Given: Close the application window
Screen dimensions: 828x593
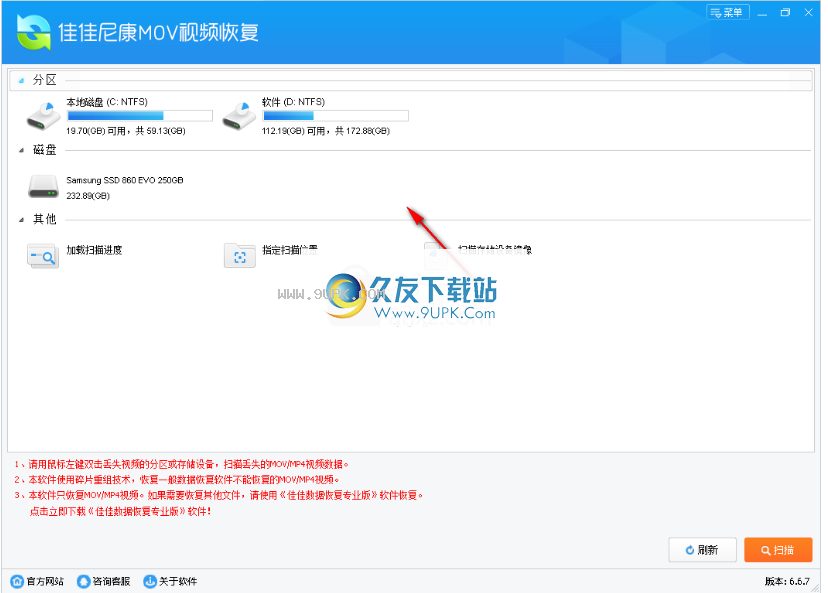Looking at the screenshot, I should (x=808, y=13).
